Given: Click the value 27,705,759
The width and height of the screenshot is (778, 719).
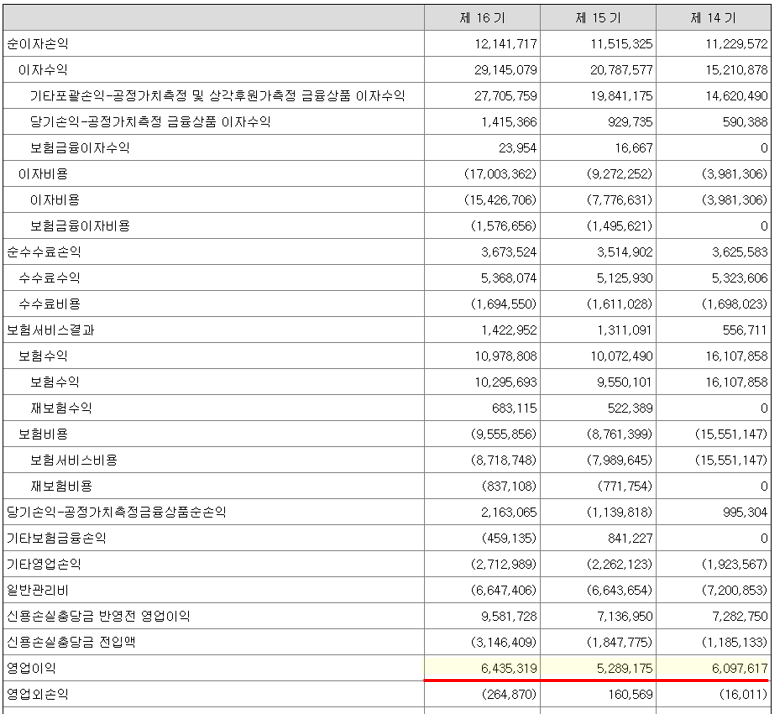Looking at the screenshot, I should (506, 96).
